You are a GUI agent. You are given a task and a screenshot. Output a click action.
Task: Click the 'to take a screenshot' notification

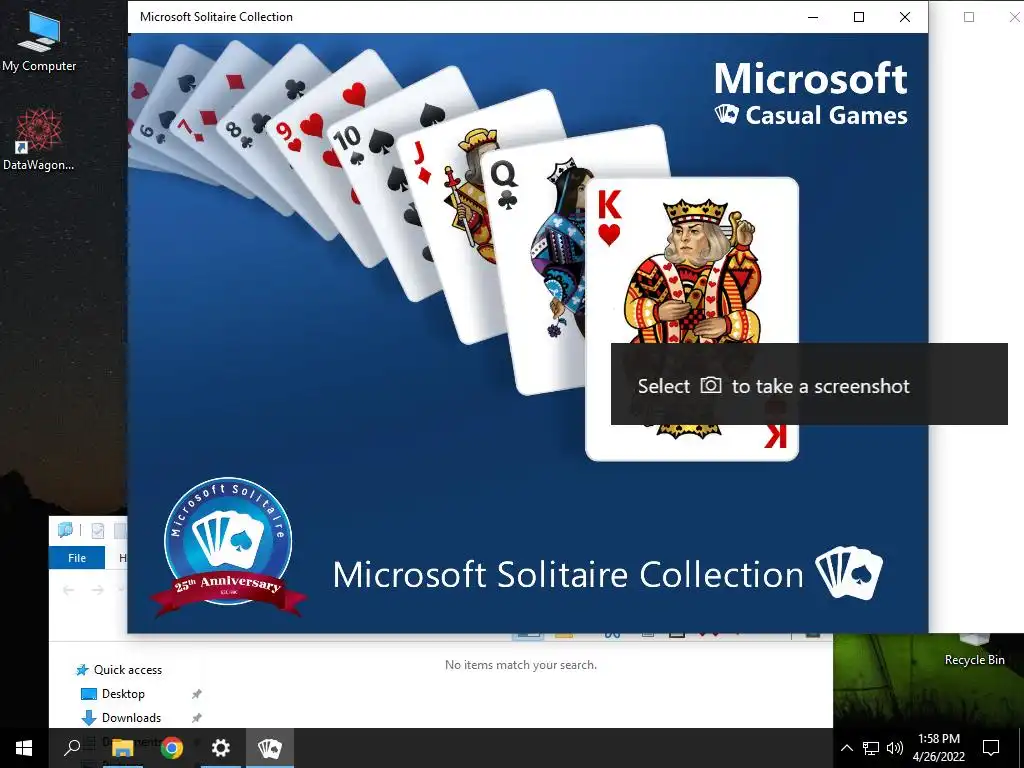tap(809, 384)
